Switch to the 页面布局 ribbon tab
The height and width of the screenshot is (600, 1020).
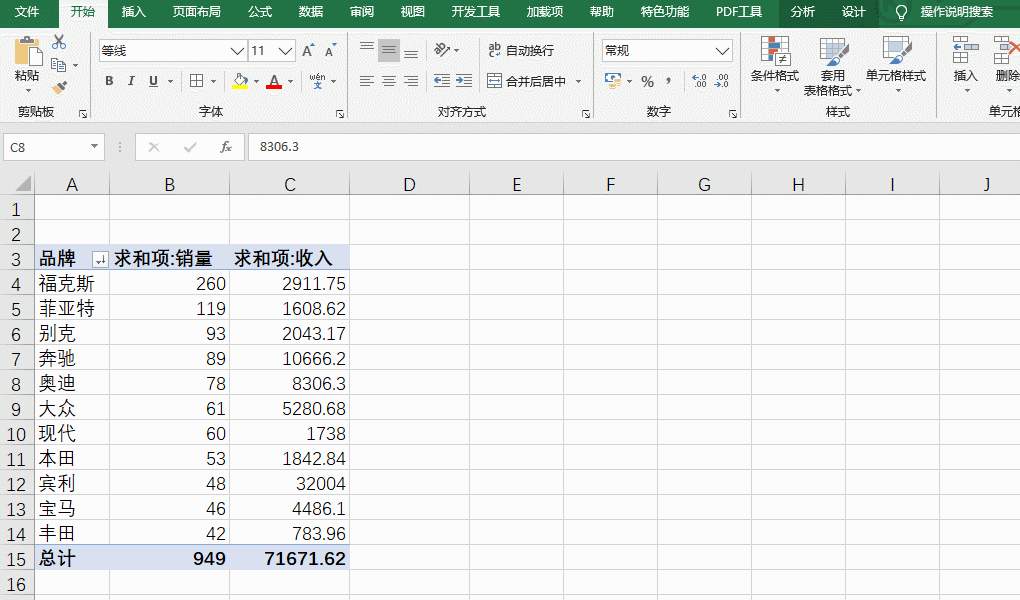196,12
